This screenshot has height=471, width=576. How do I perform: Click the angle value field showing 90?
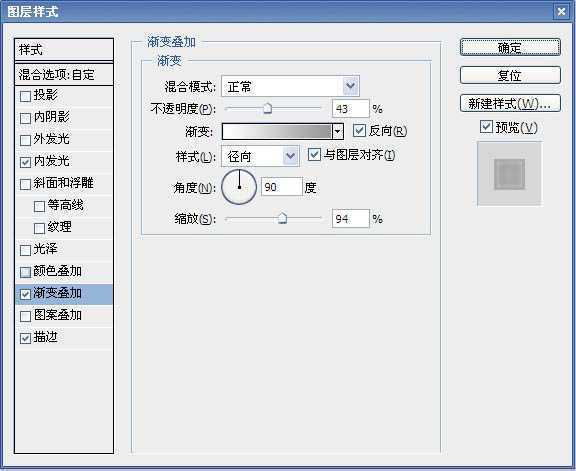tap(282, 187)
